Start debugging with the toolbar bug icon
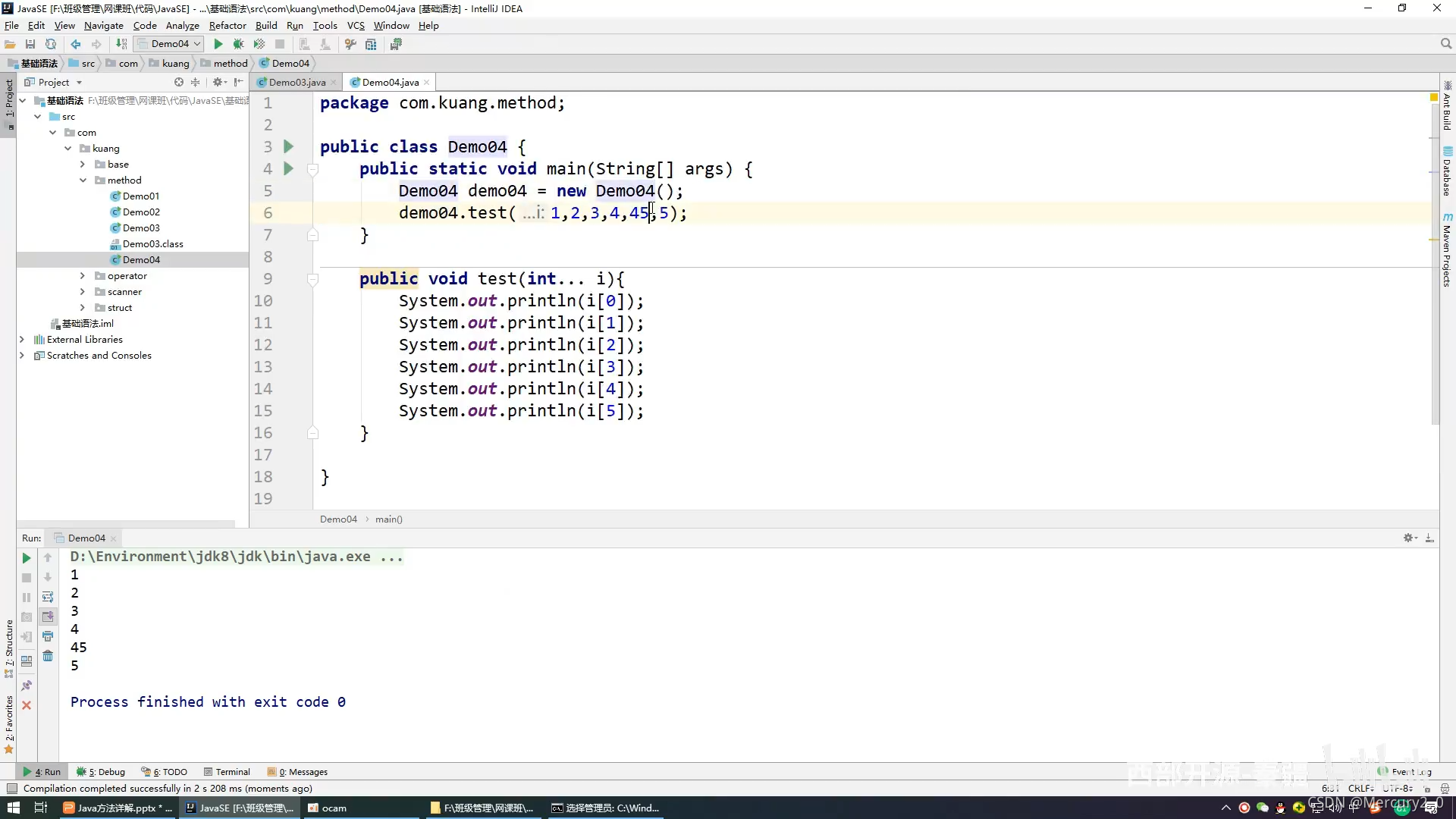Screen dimensions: 1456x819 point(239,44)
